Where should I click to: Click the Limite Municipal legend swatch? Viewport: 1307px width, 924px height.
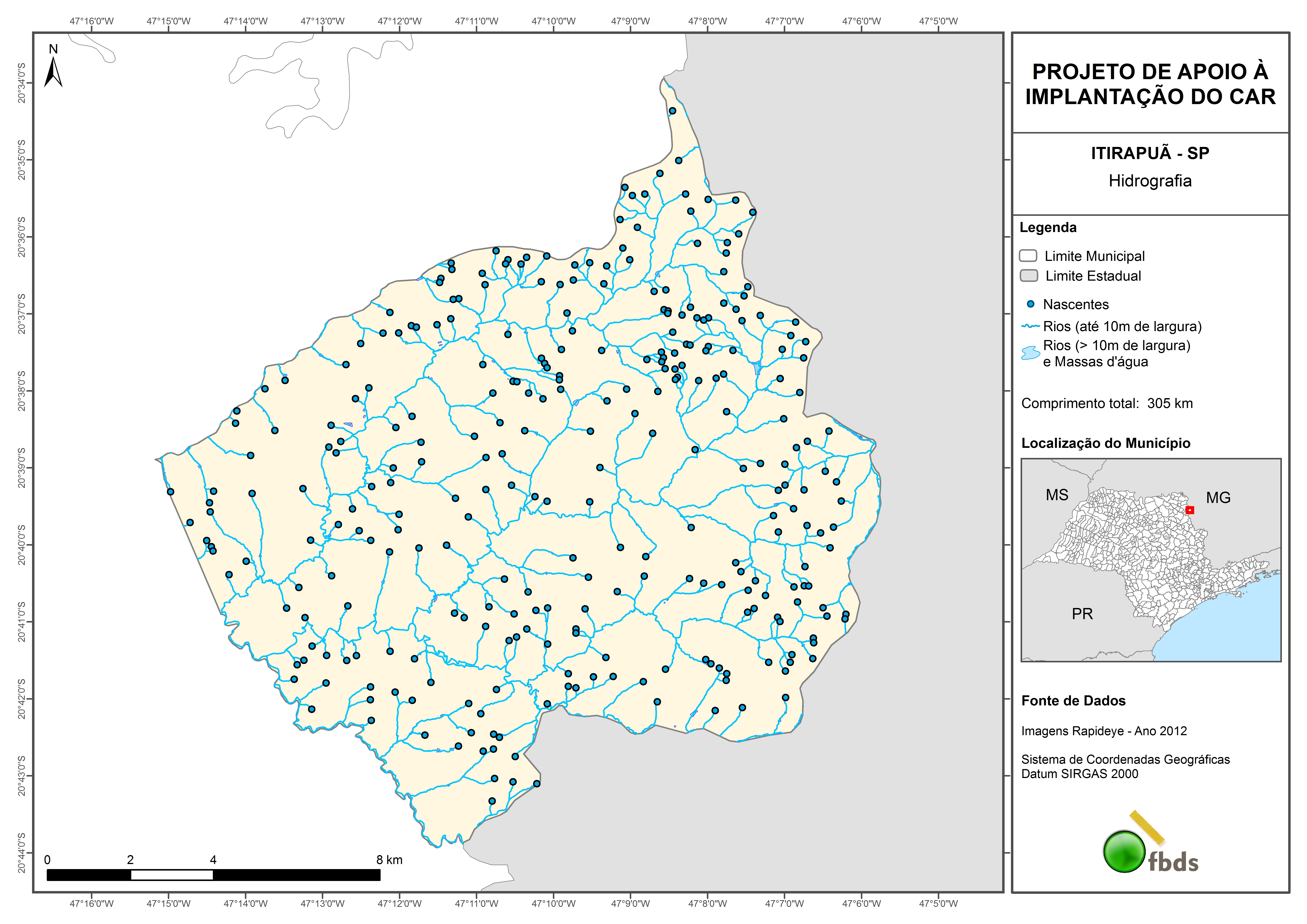coord(1028,256)
